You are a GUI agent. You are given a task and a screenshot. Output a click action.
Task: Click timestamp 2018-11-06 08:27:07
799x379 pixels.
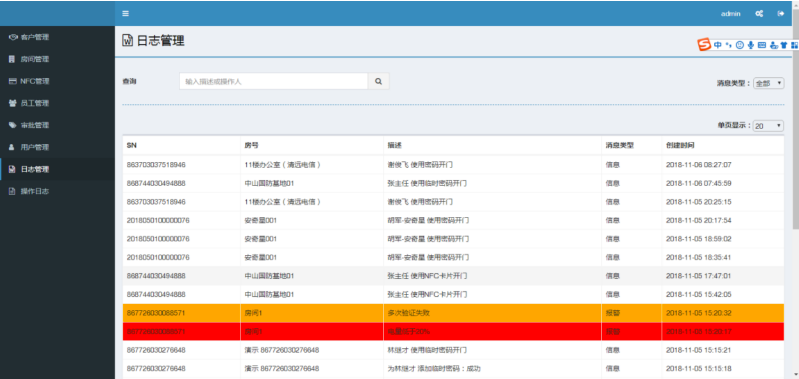699,165
